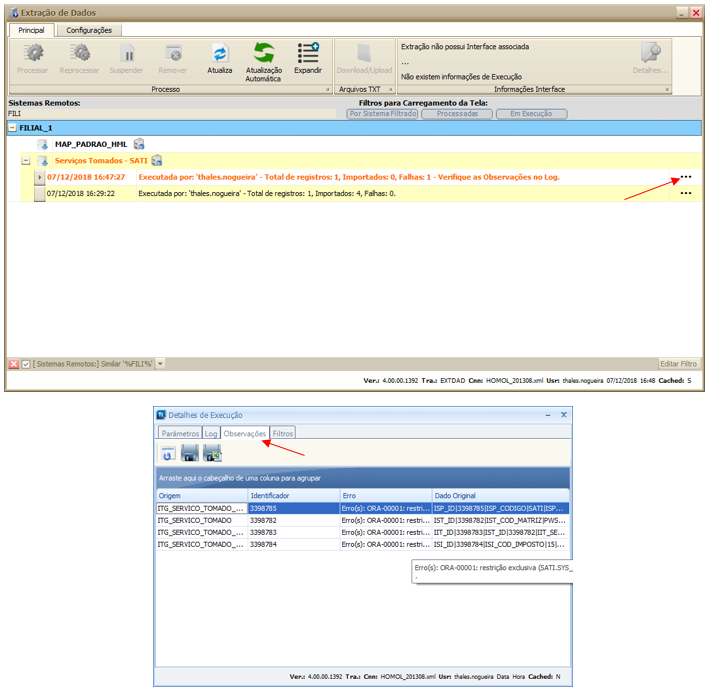Sort by Dado Original column header
Screen dimensions: 712x695
pyautogui.click(x=501, y=495)
